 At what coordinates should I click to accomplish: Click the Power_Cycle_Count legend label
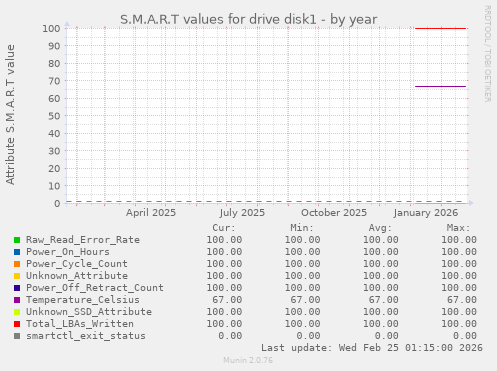[x=77, y=264]
